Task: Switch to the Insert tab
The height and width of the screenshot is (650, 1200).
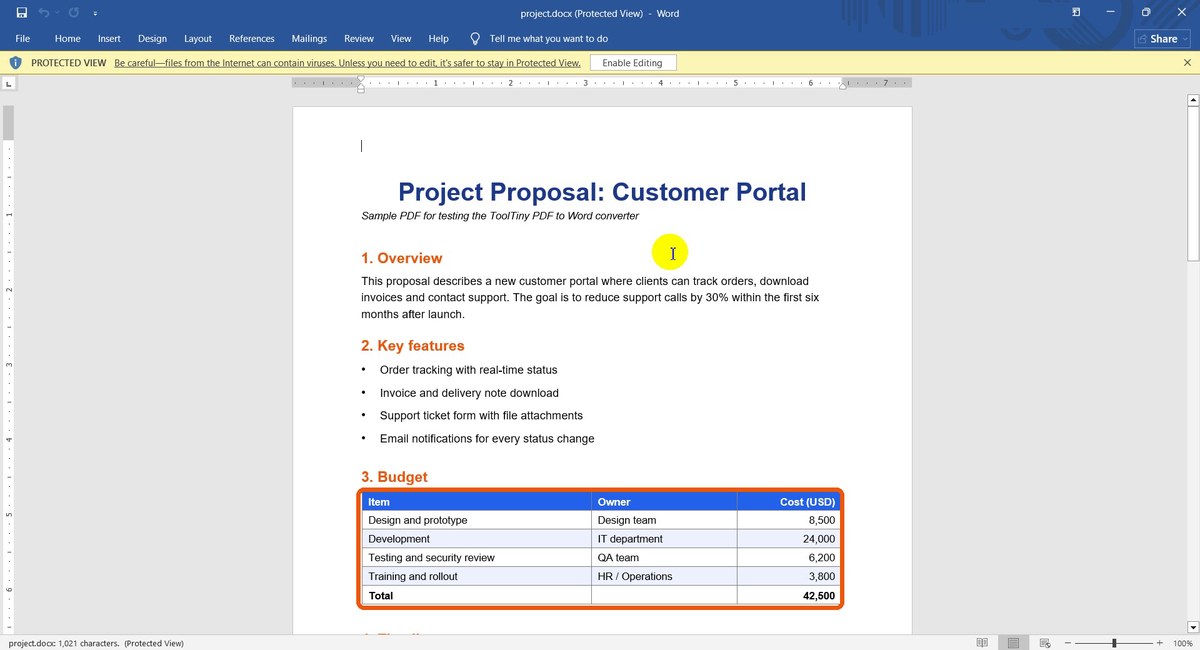Action: pyautogui.click(x=109, y=39)
